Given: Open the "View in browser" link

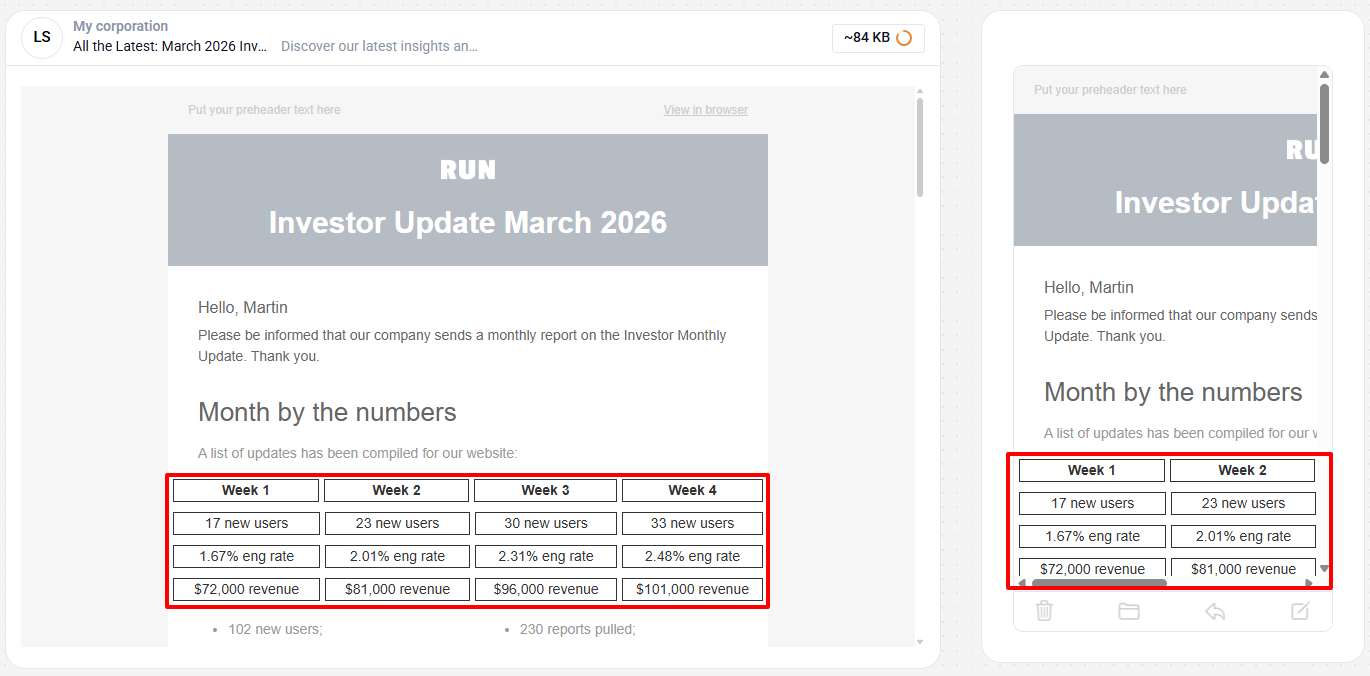Looking at the screenshot, I should coord(705,109).
